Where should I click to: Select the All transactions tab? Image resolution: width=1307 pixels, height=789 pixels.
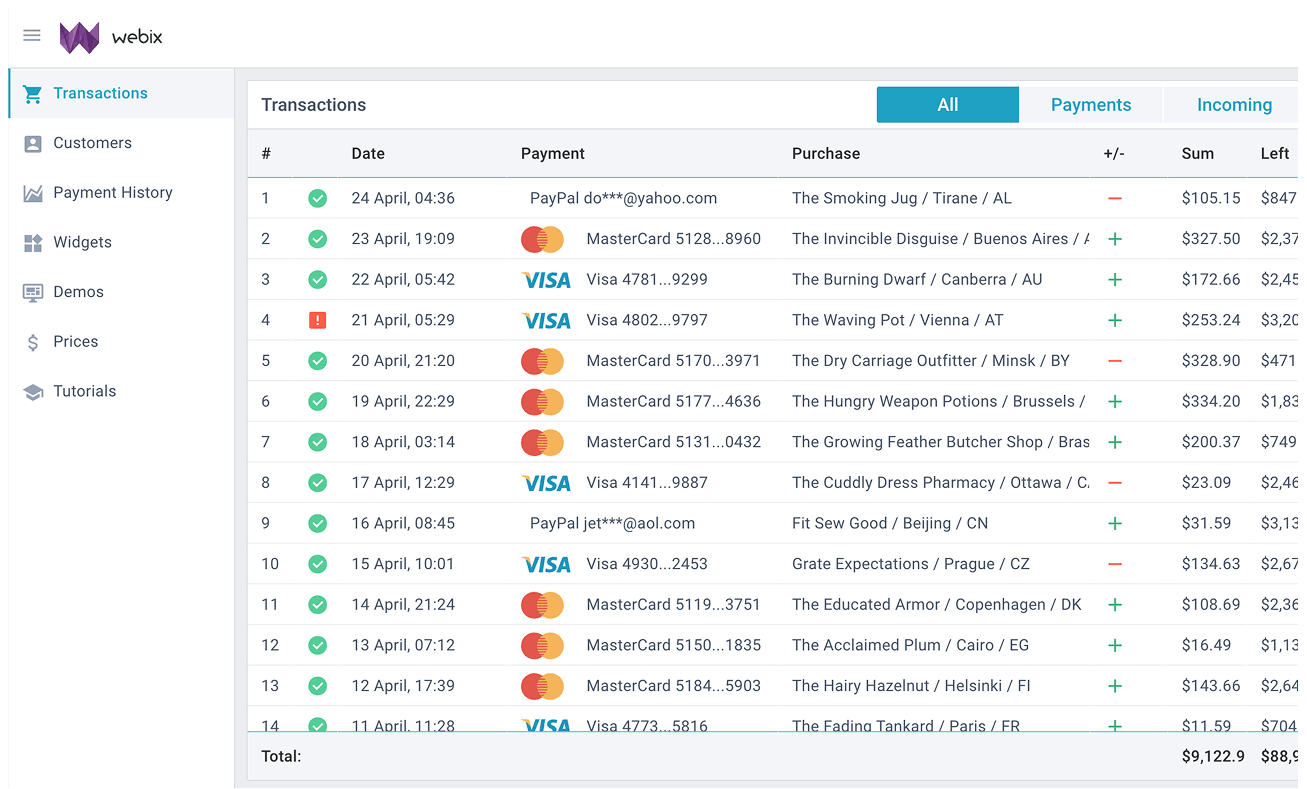947,105
